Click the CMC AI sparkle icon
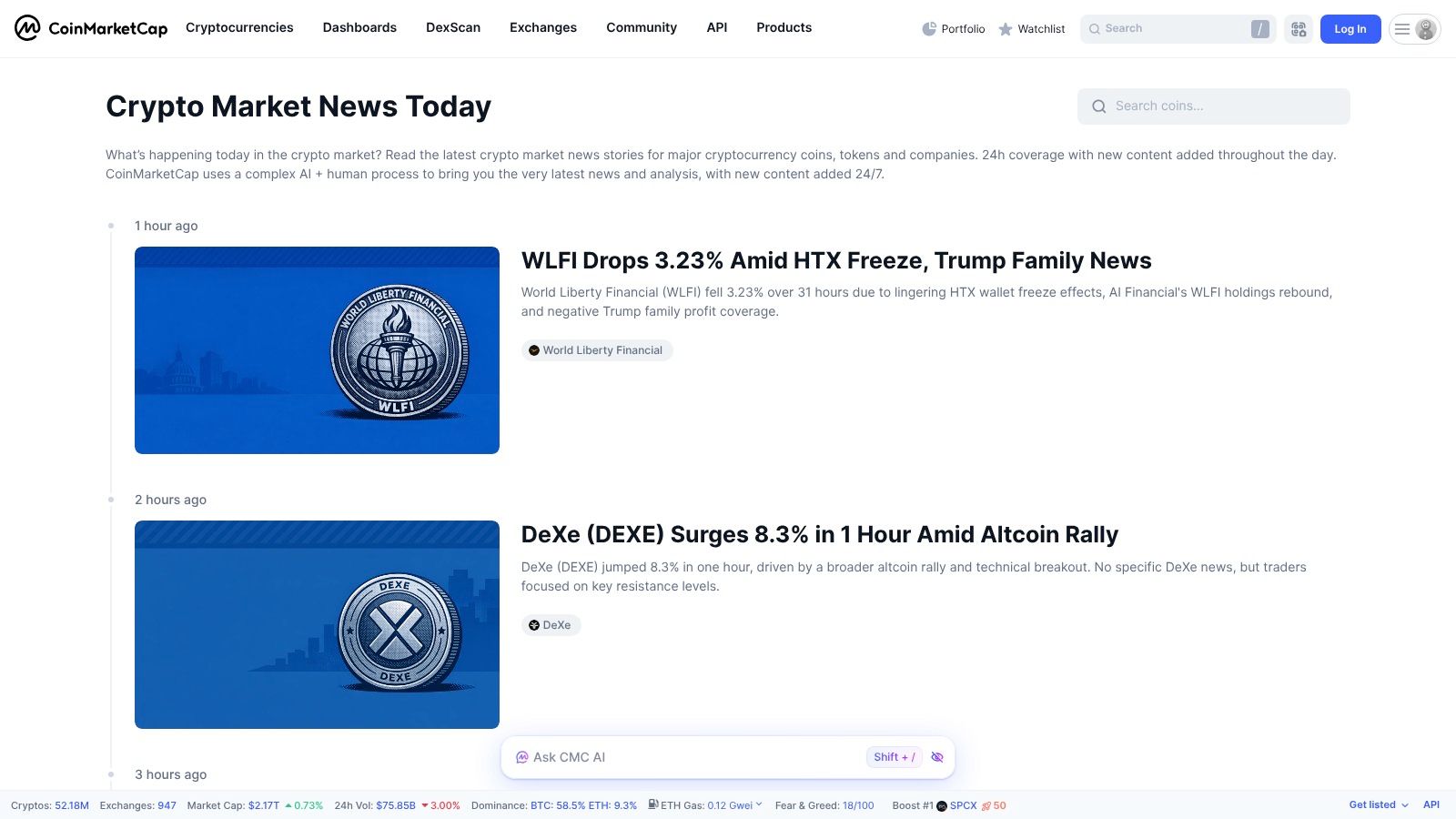This screenshot has height=819, width=1456. (x=522, y=757)
